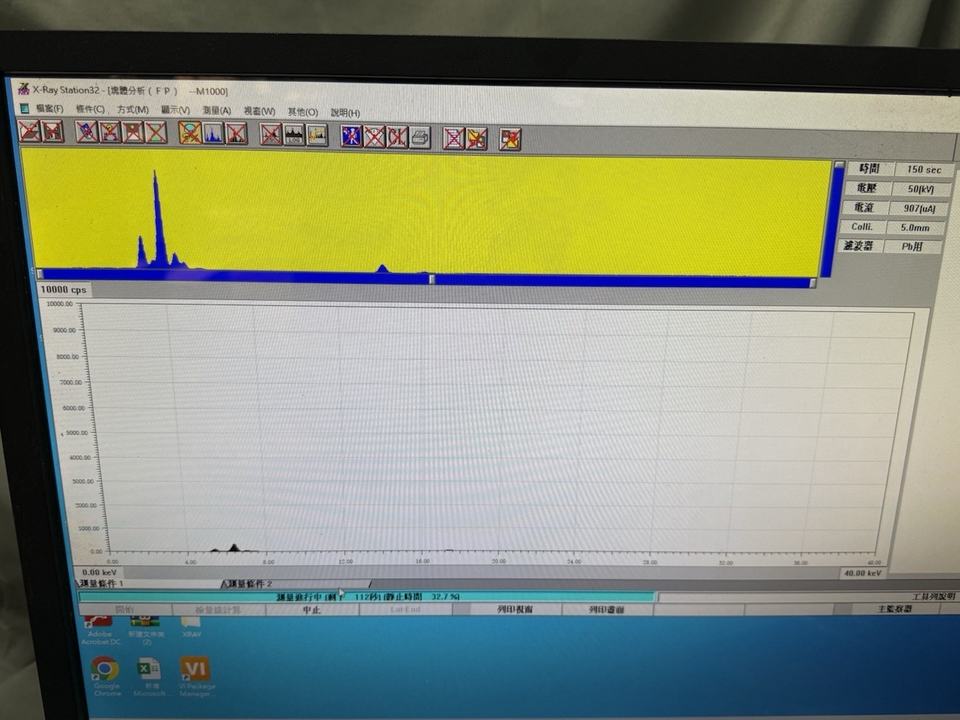Click the last toolbar icon
960x720 pixels.
[x=510, y=140]
